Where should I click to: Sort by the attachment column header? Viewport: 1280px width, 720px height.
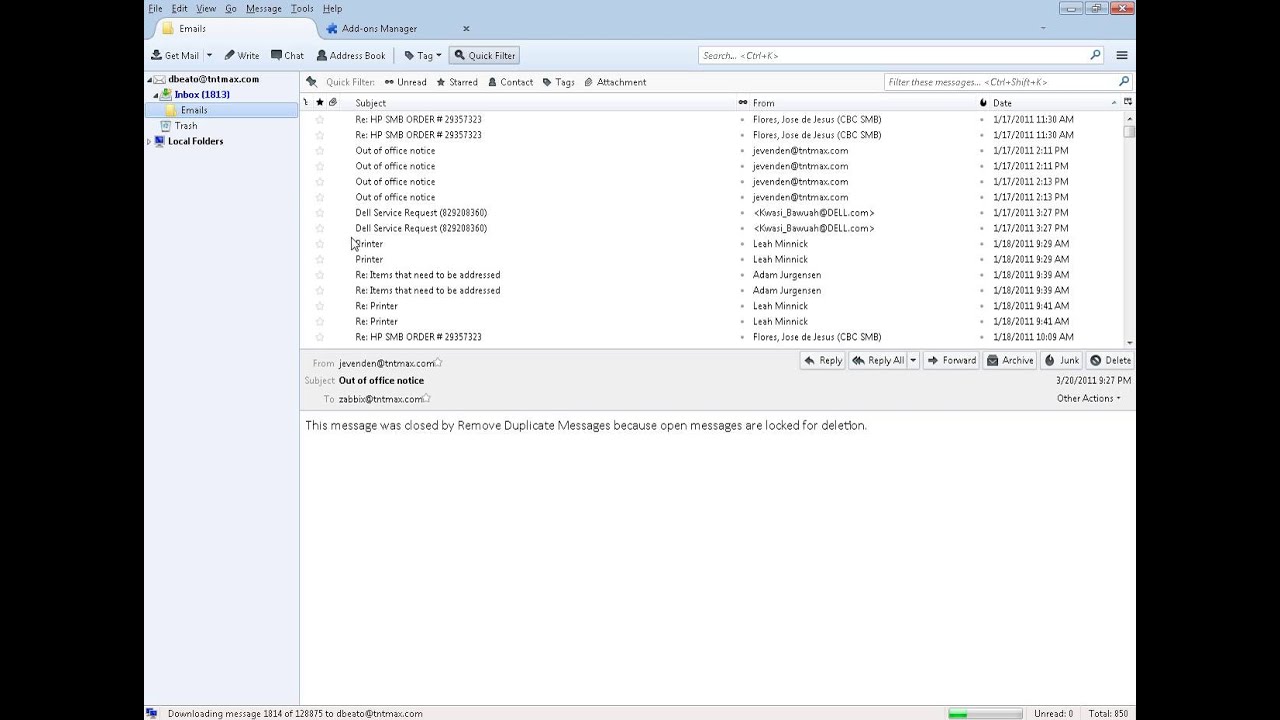333,103
